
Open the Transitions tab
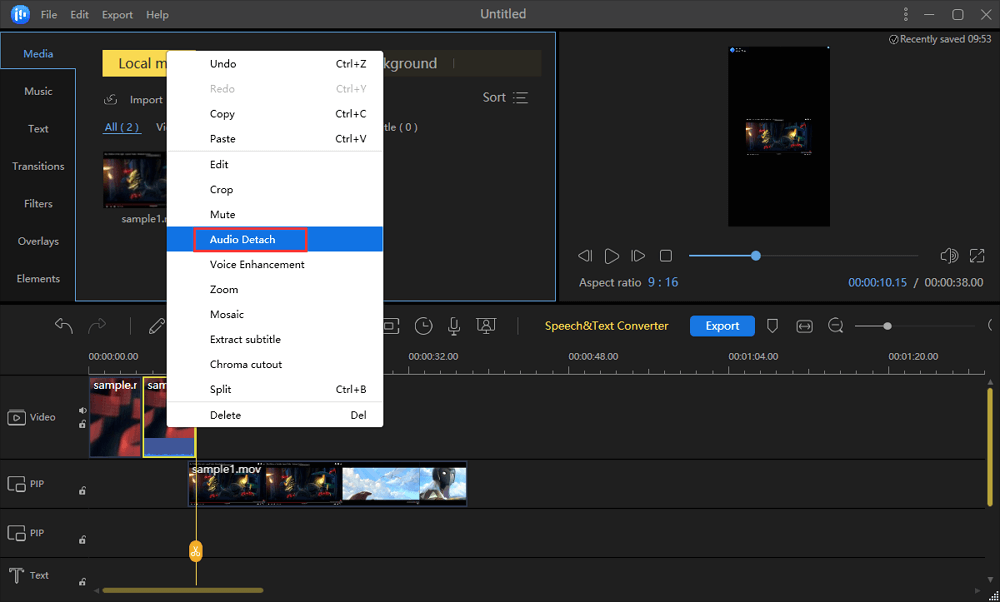click(x=38, y=166)
